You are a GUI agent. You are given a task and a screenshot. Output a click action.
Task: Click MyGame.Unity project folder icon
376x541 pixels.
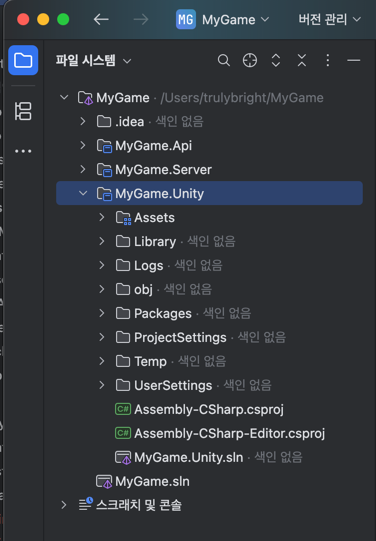104,194
